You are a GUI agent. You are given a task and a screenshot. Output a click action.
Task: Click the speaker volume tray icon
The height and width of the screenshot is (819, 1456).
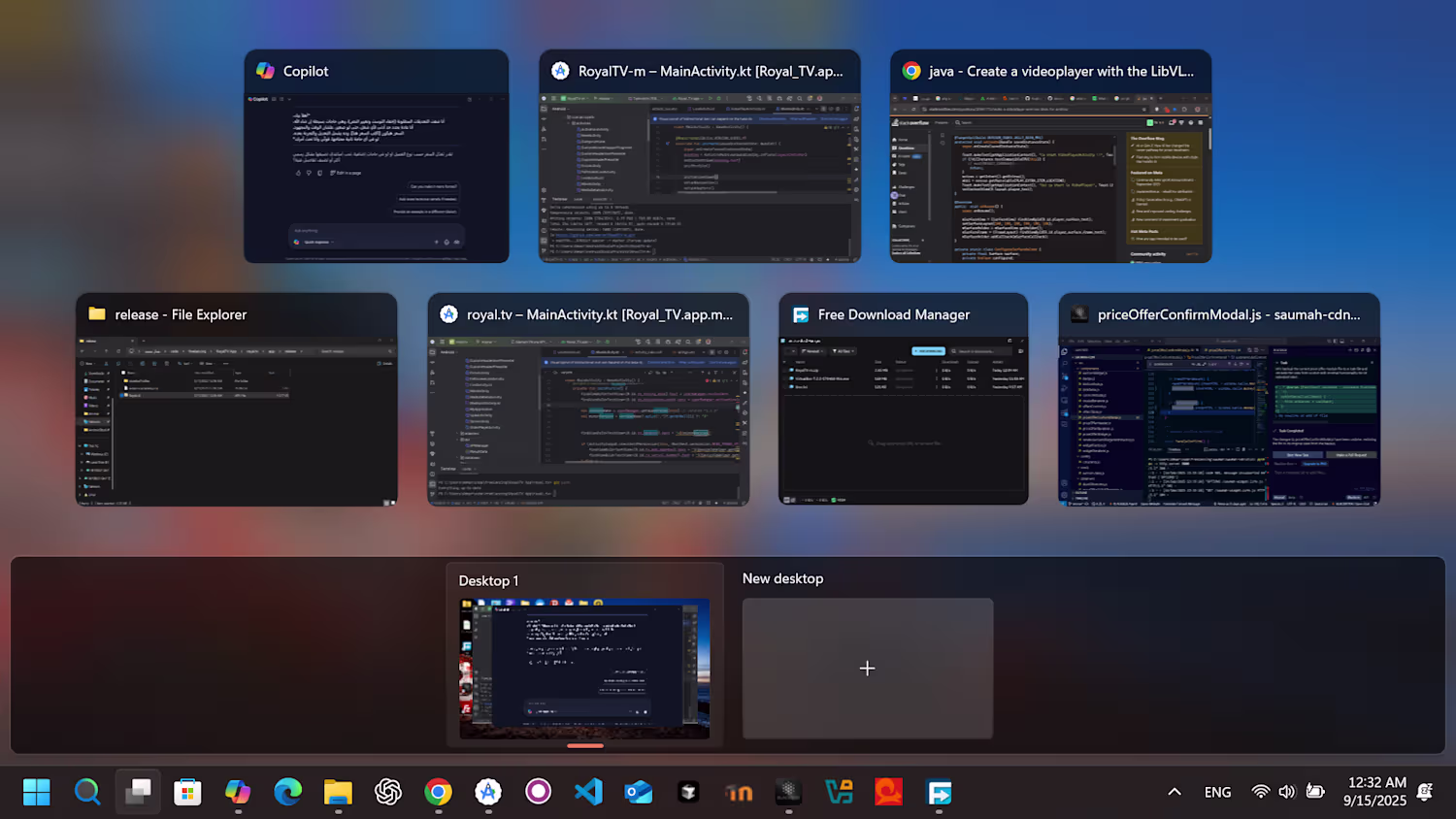point(1287,792)
